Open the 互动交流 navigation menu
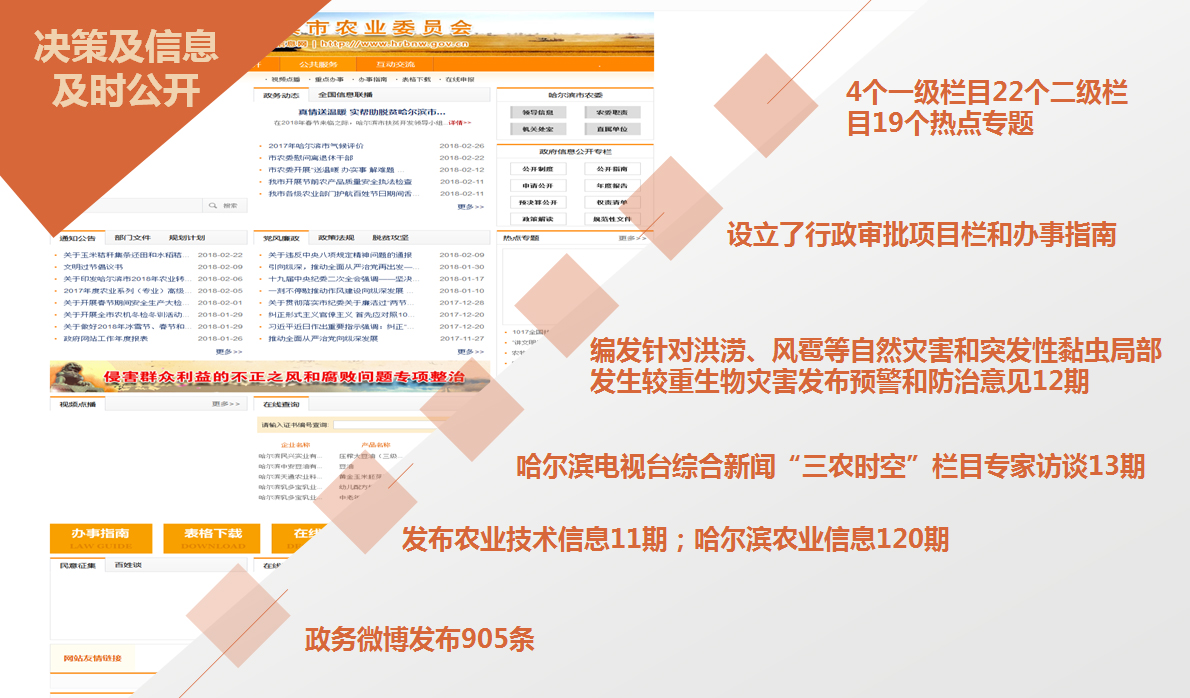 pos(395,64)
